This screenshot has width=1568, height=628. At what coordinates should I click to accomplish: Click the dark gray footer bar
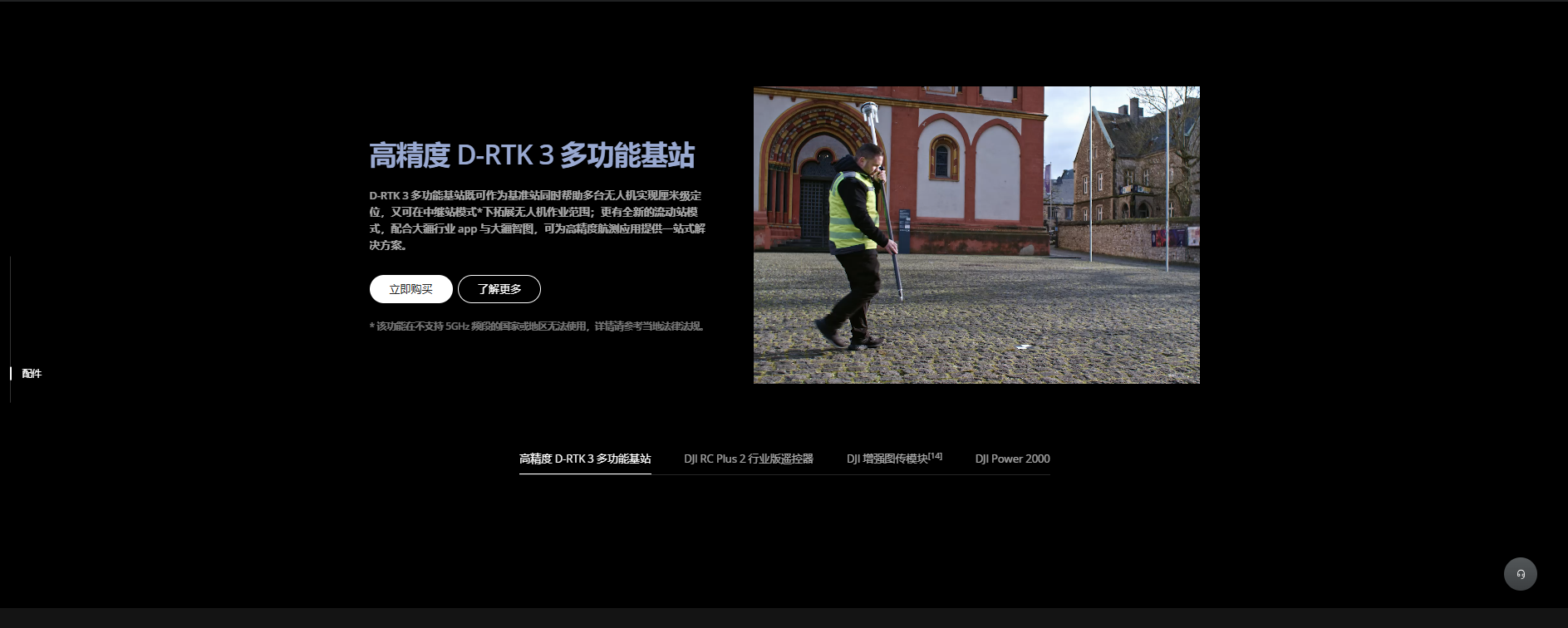click(784, 618)
